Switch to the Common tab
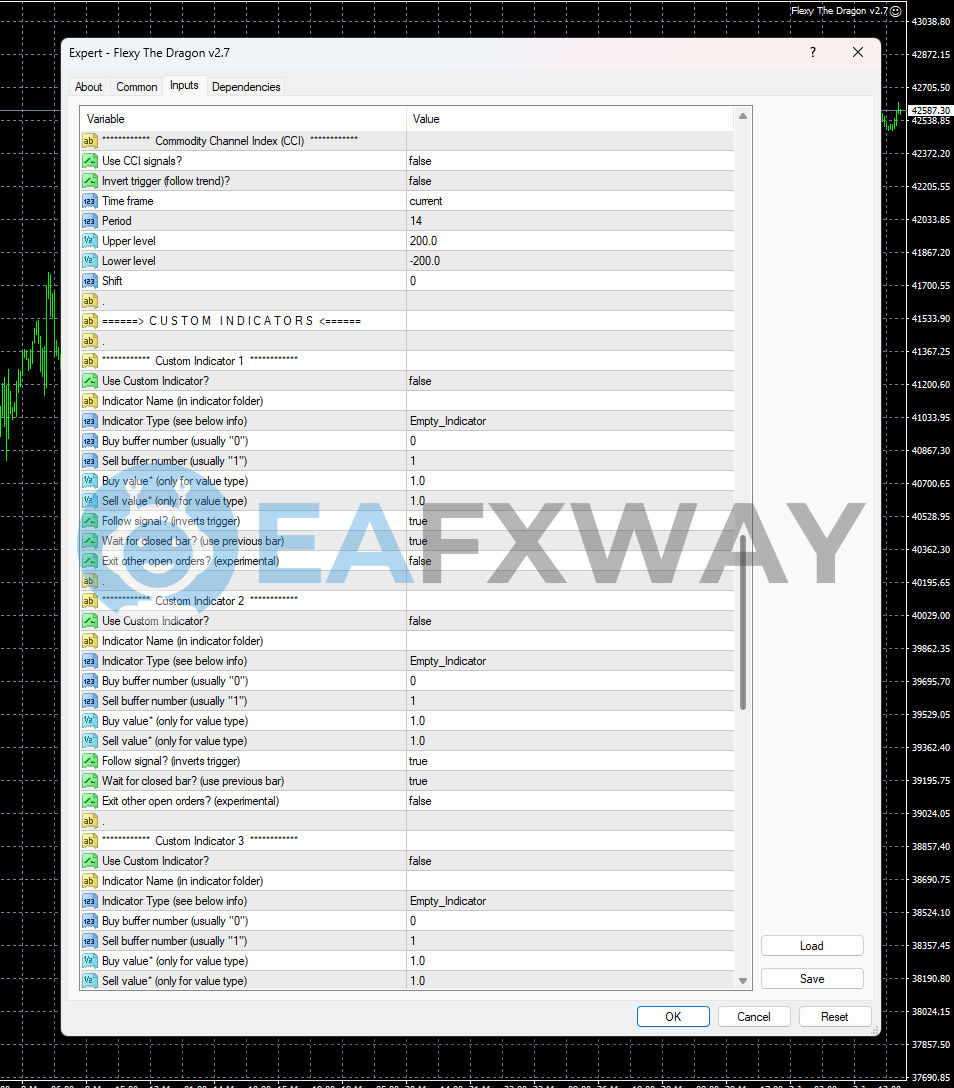The height and width of the screenshot is (1088, 954). click(x=137, y=87)
